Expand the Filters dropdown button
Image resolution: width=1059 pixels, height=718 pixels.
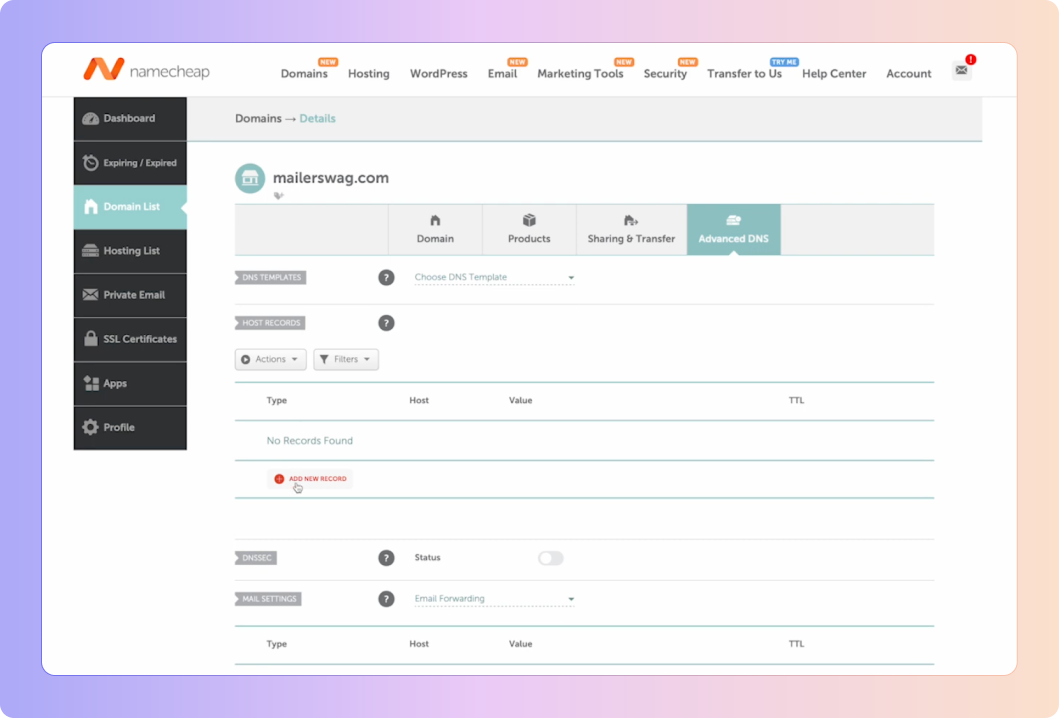click(x=346, y=359)
